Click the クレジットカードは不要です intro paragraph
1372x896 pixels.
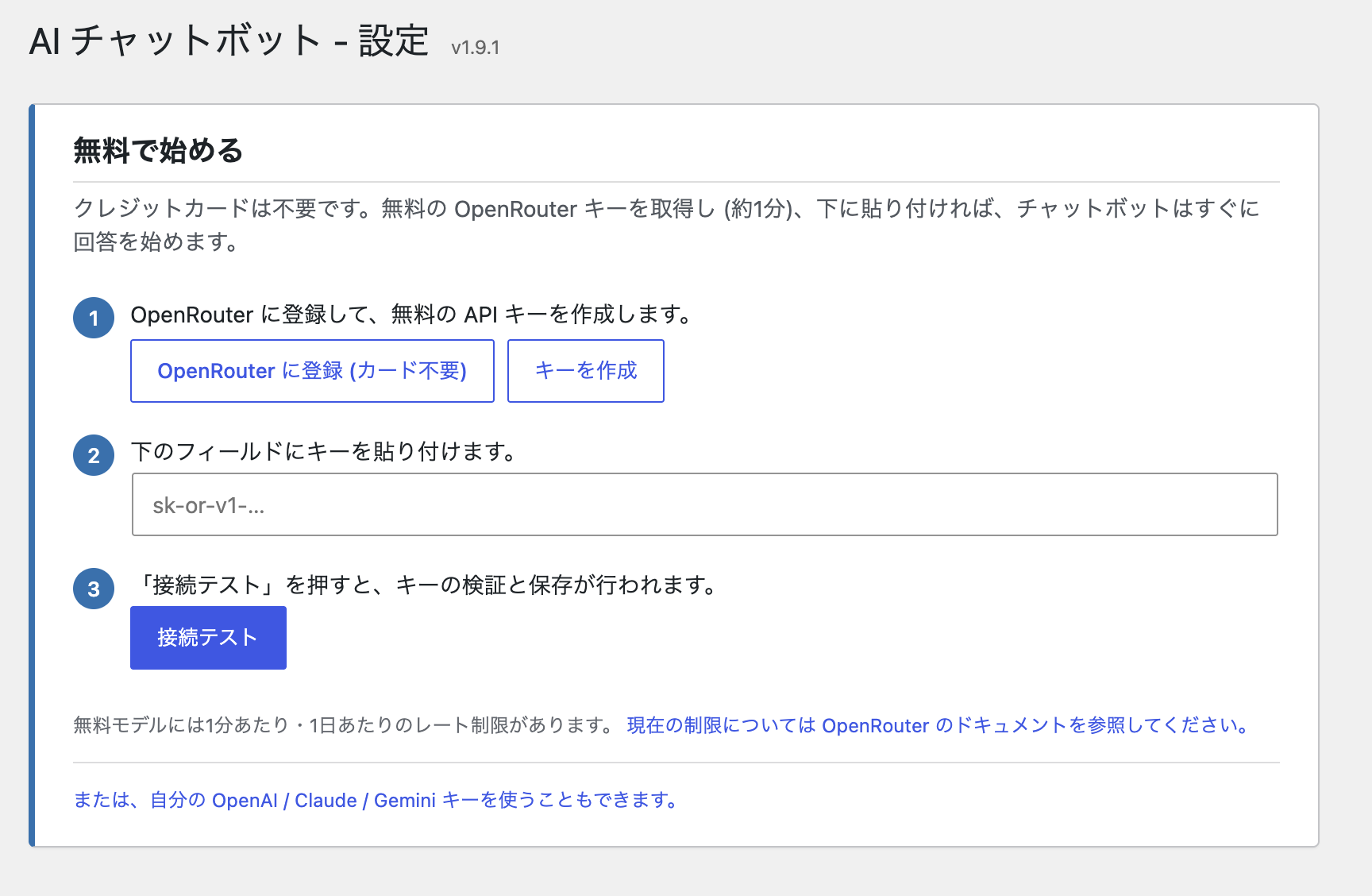point(667,225)
